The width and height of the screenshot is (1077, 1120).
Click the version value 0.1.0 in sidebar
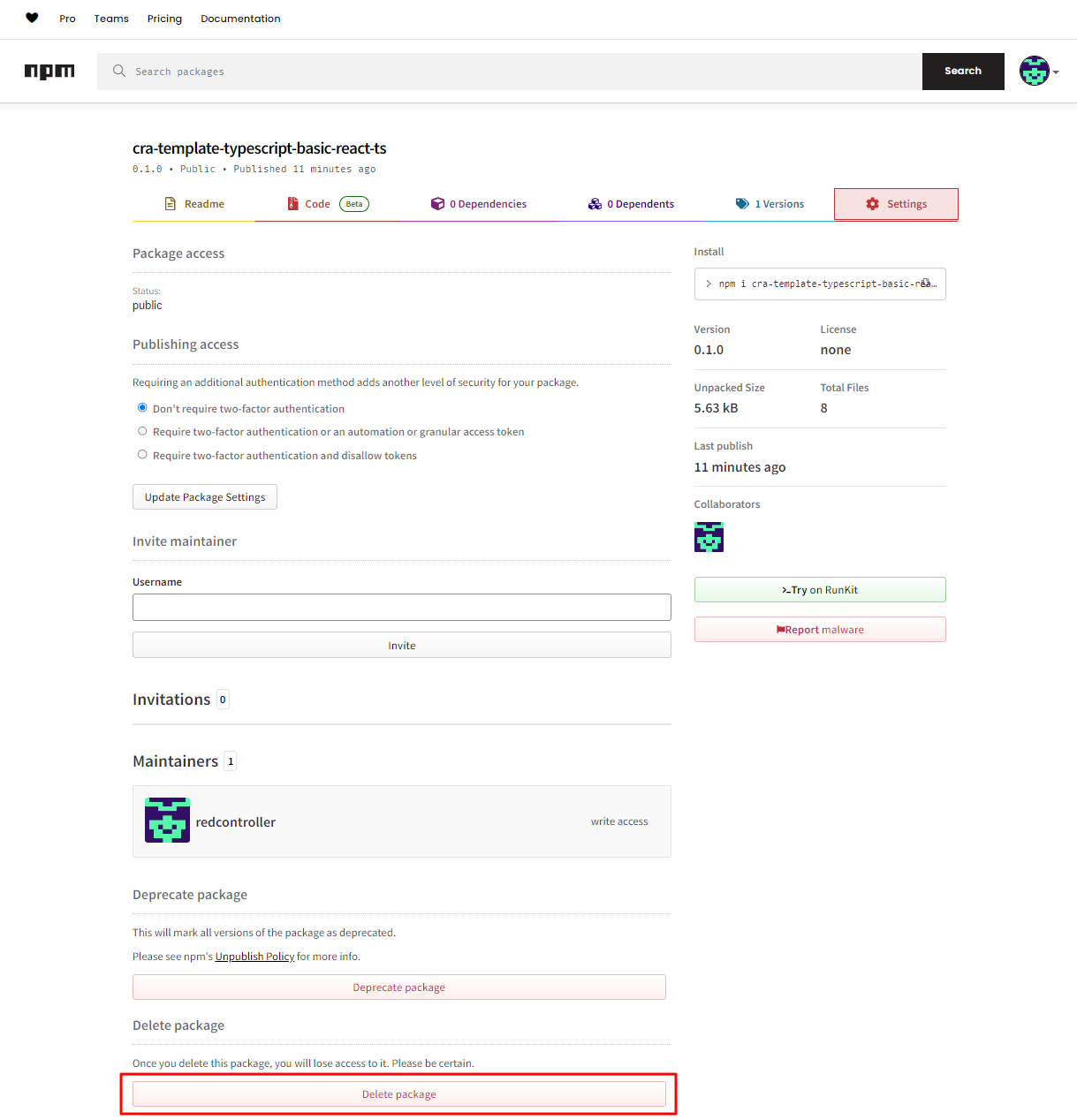(709, 350)
